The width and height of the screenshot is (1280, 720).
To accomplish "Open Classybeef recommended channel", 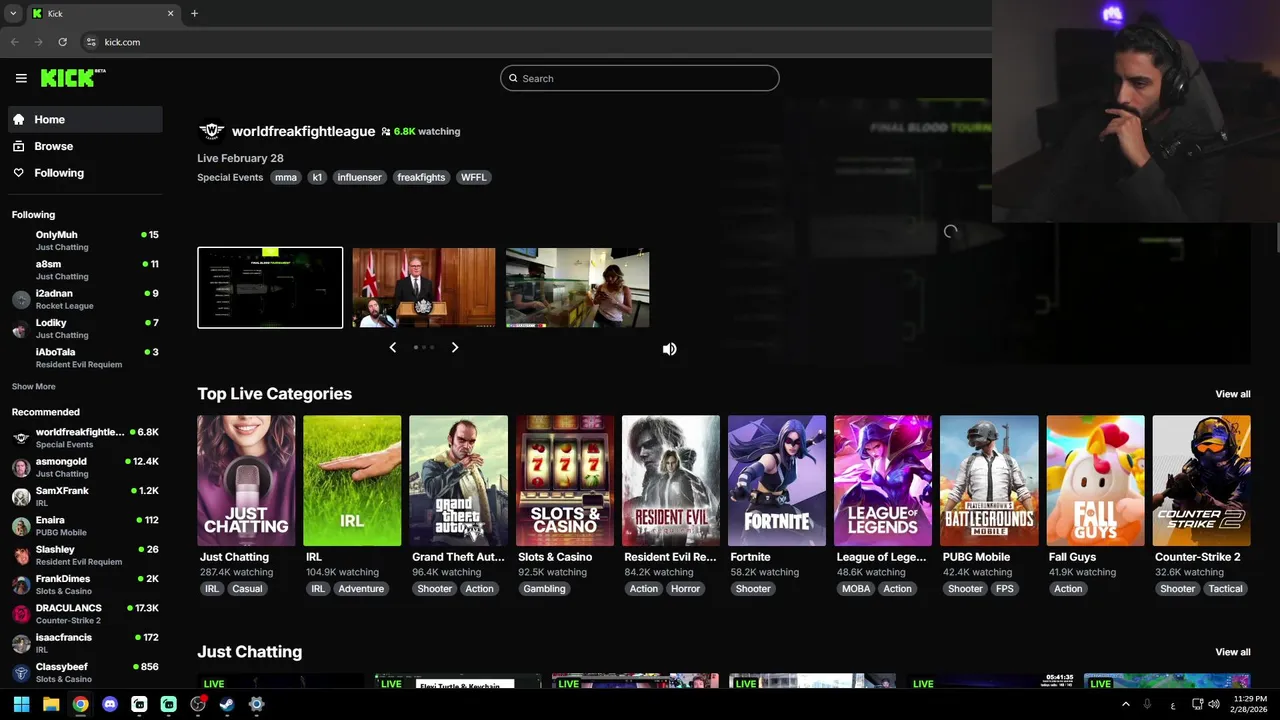I will (x=85, y=672).
